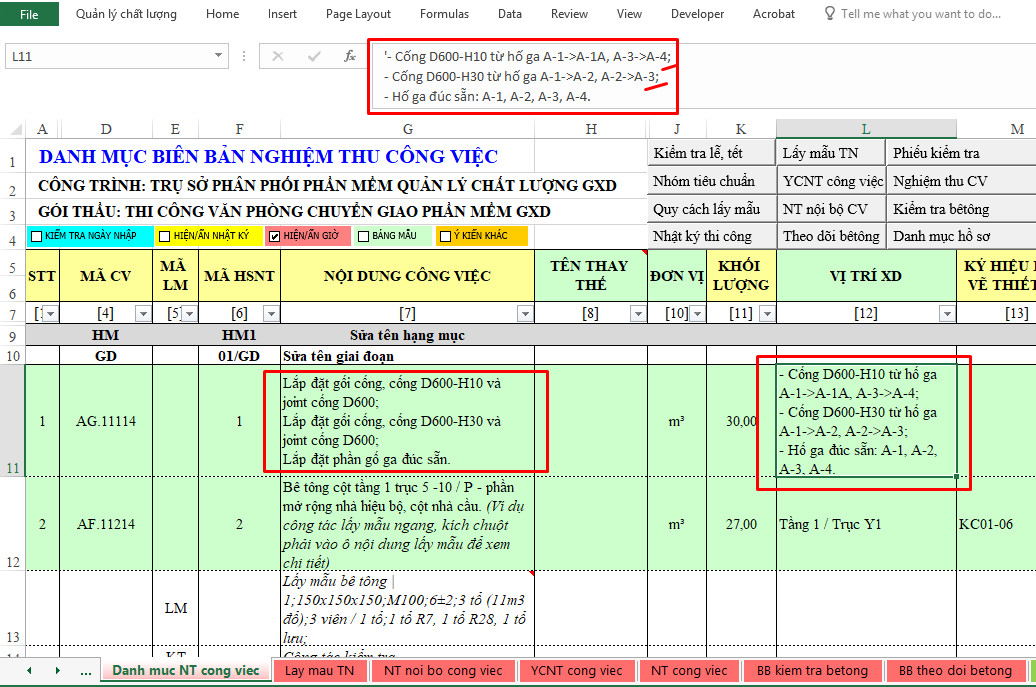This screenshot has width=1036, height=687.
Task: Click the sheet tabs ellipsis button
Action: pyautogui.click(x=85, y=670)
